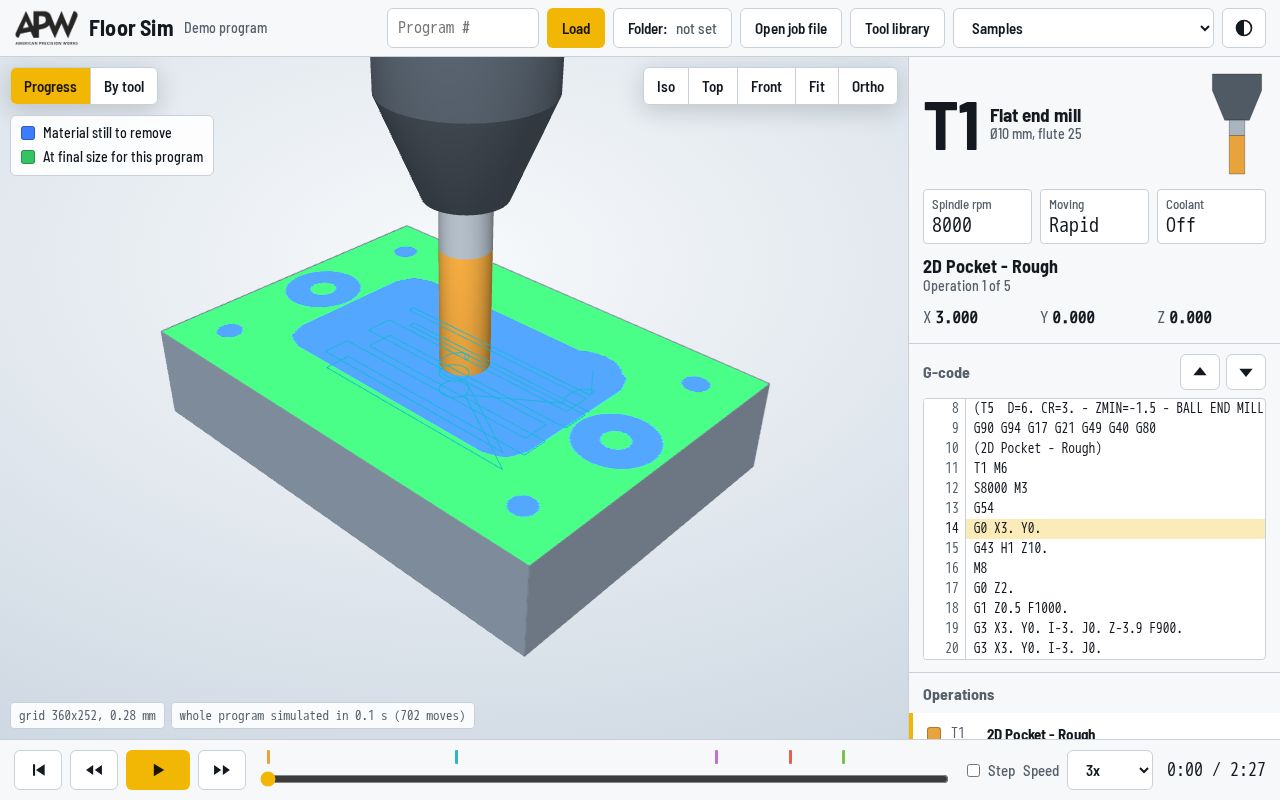Open the Samples dropdown
1280x800 pixels.
tap(1083, 28)
